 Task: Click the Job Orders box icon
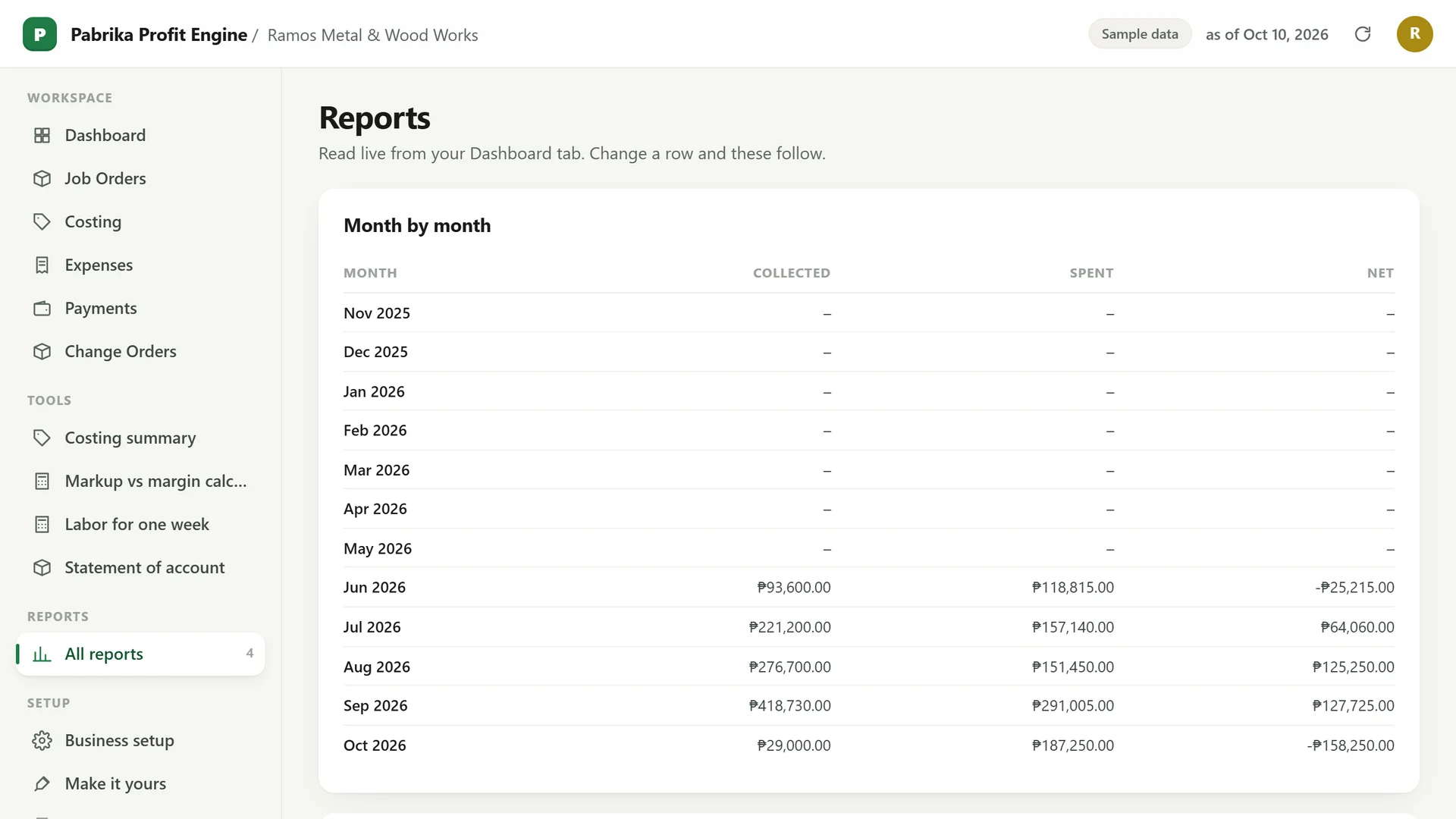[42, 178]
